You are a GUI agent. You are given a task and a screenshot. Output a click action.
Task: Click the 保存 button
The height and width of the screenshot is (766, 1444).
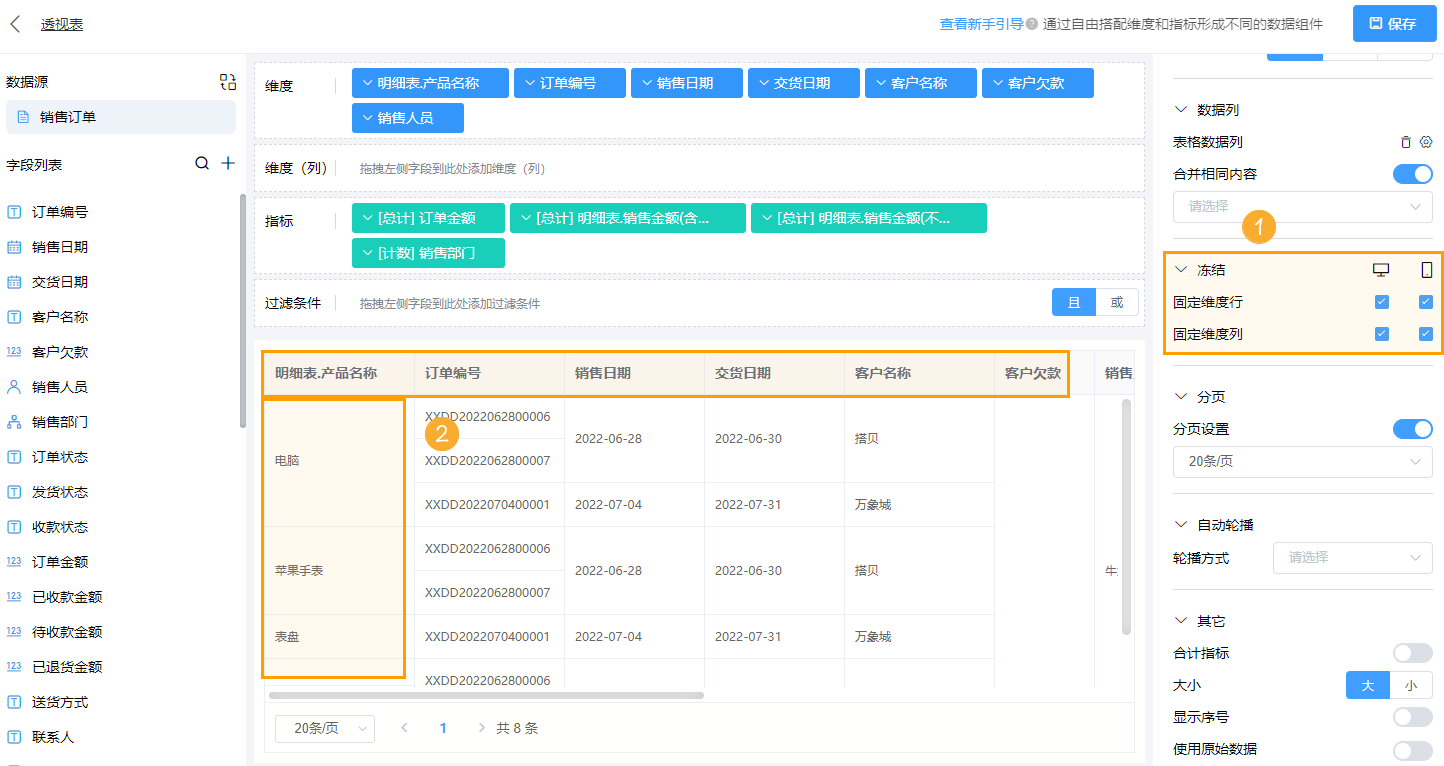(1393, 24)
